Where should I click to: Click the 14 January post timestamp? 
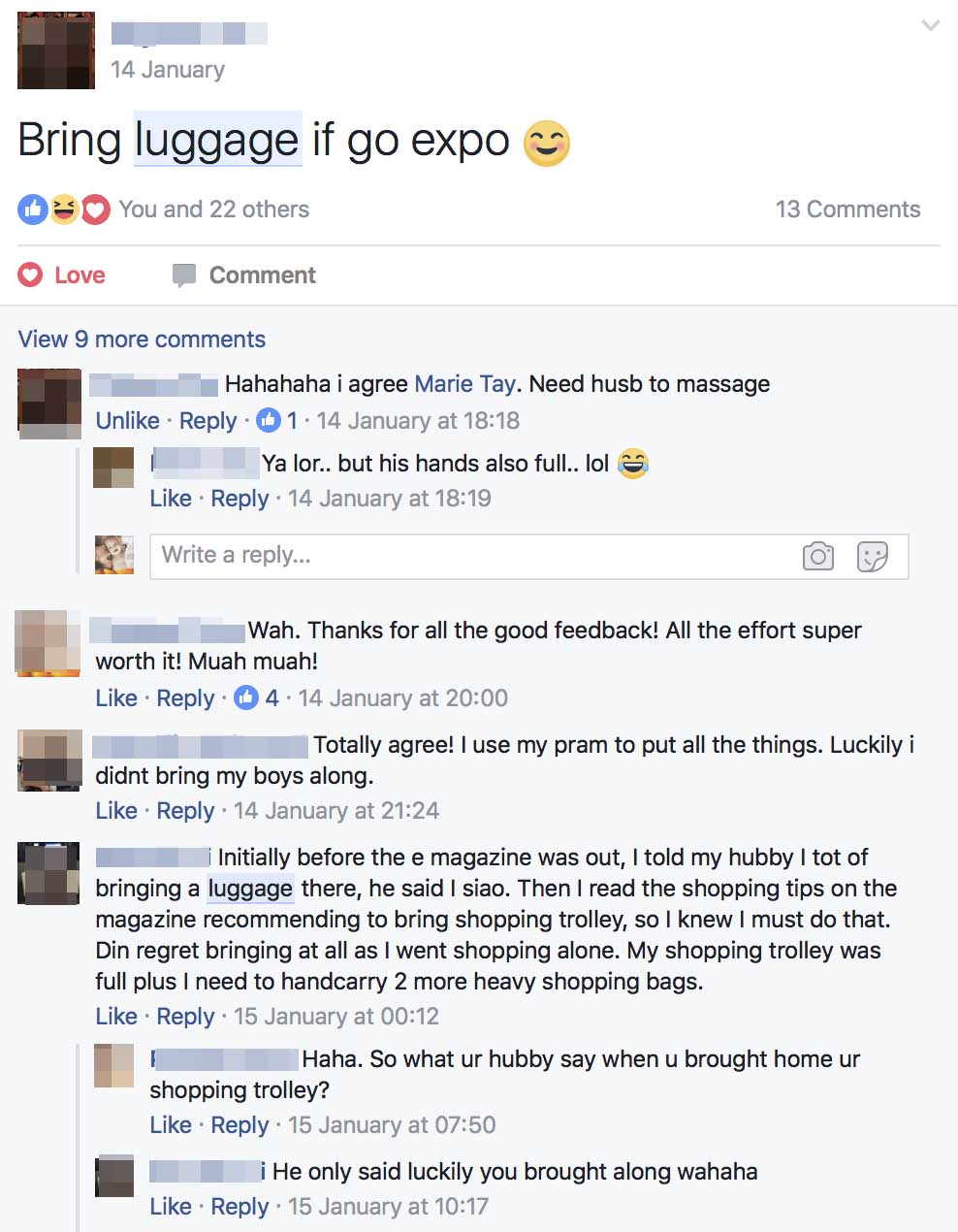(x=168, y=70)
